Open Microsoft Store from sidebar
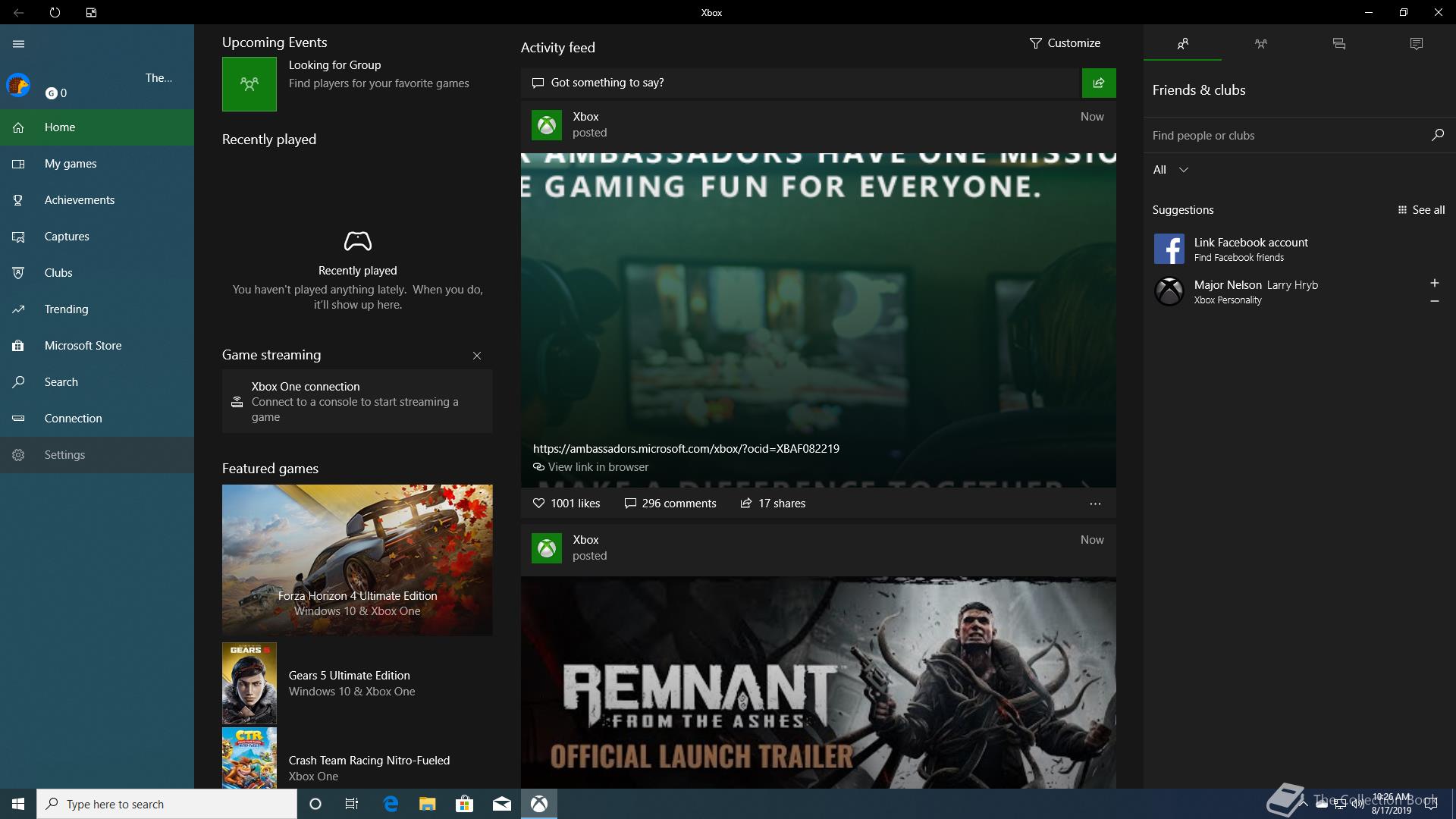1456x819 pixels. tap(97, 346)
